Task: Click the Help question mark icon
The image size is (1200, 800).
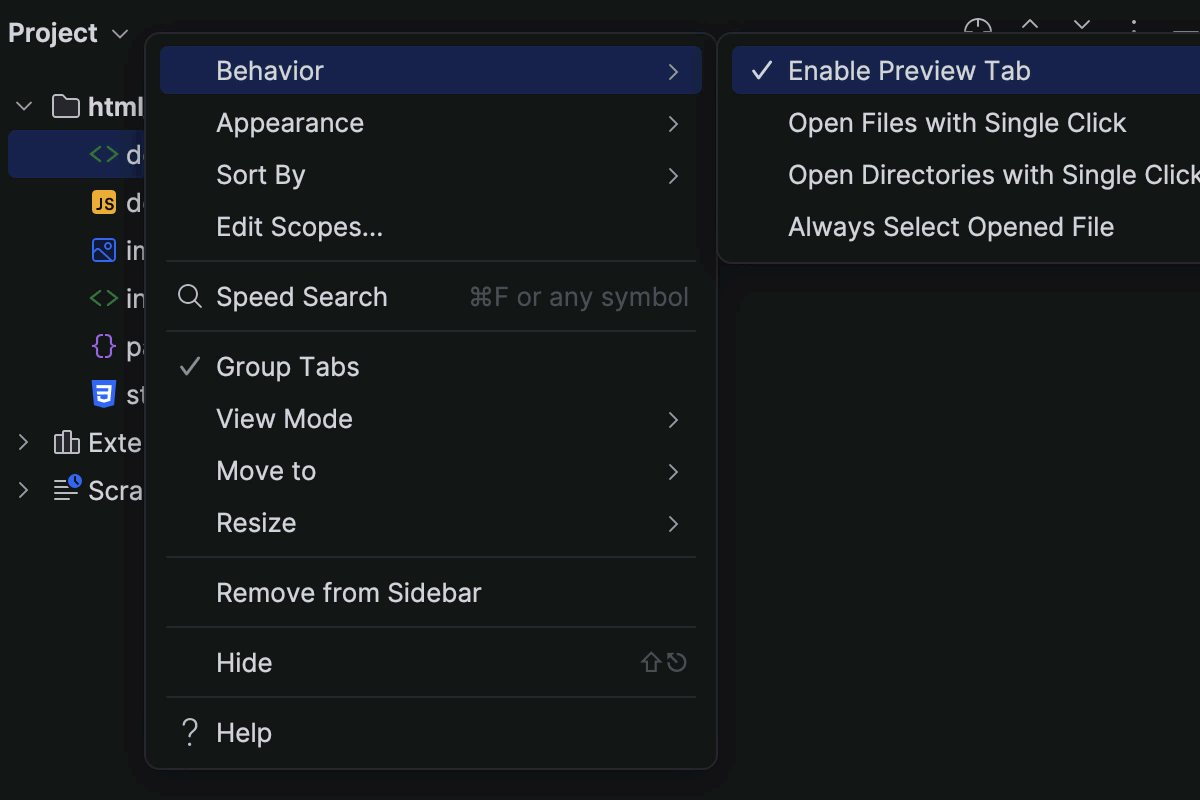Action: 189,732
